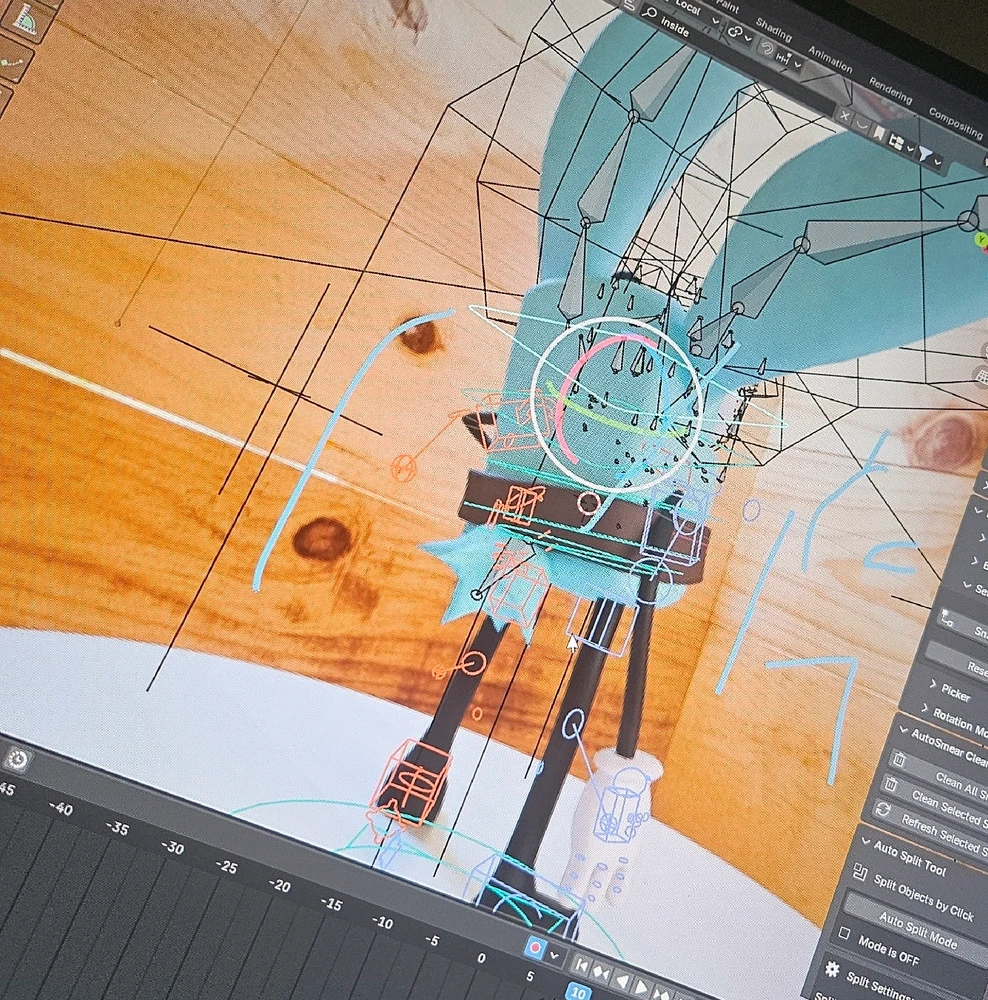This screenshot has width=988, height=1000.
Task: Click the current frame 10 marker
Action: point(577,991)
